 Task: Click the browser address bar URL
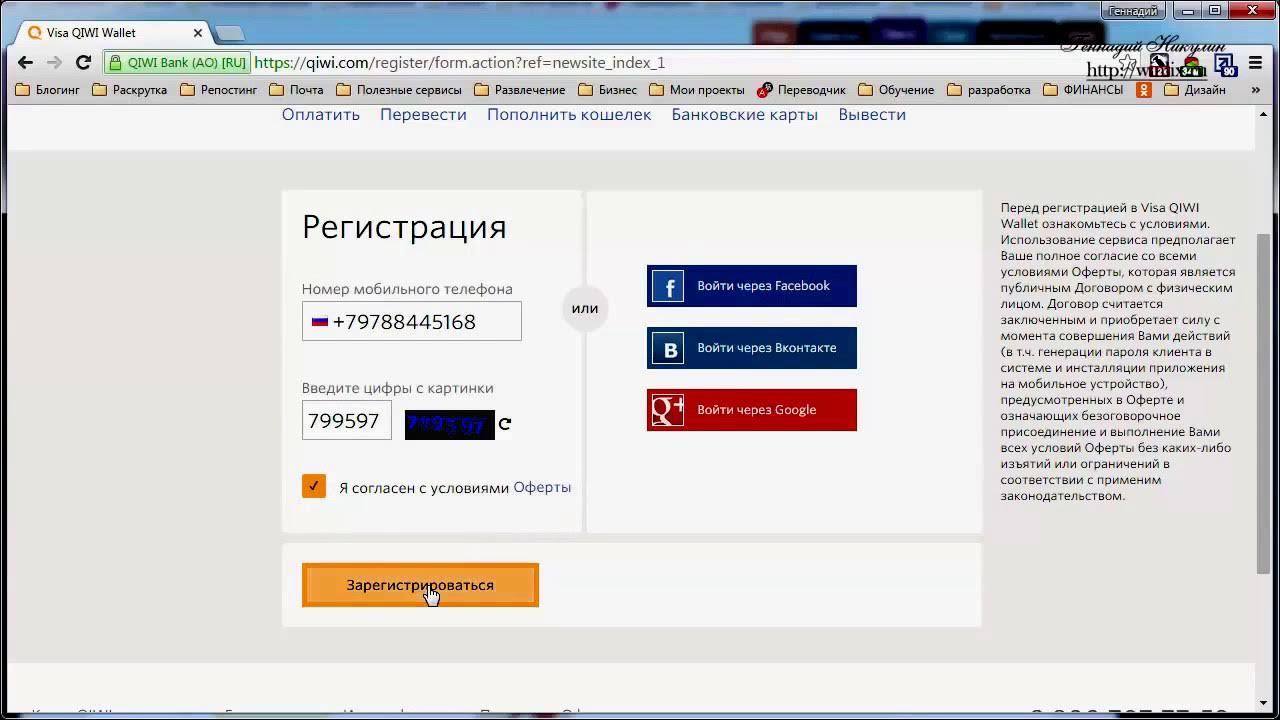(460, 62)
